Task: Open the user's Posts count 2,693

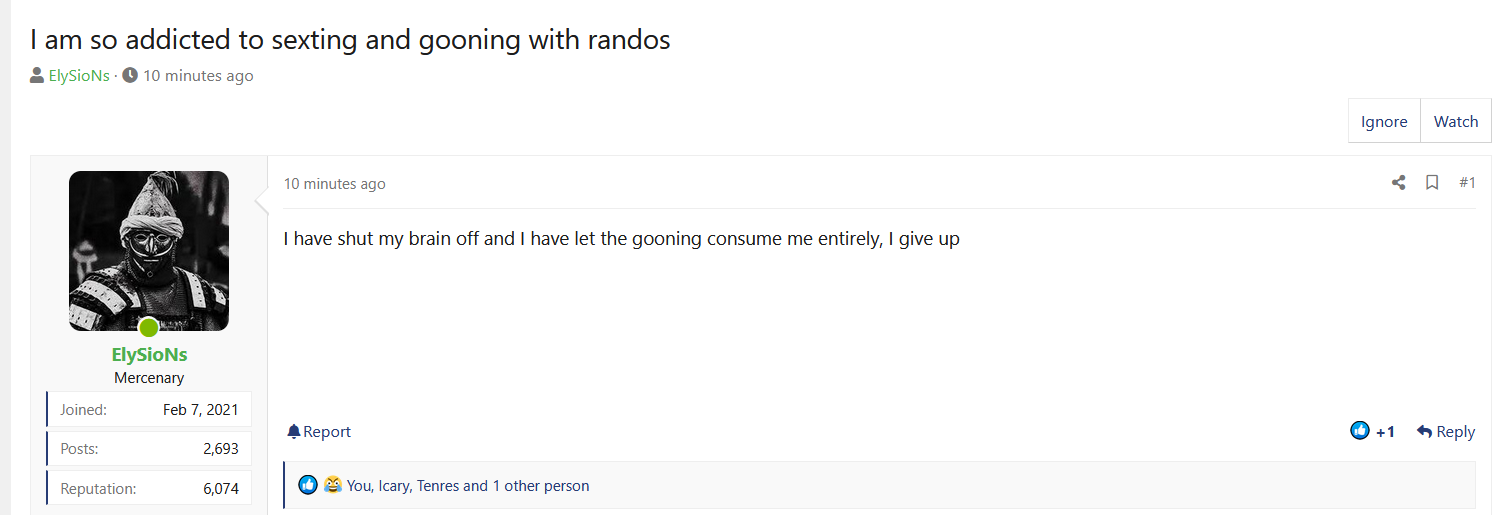Action: coord(220,449)
